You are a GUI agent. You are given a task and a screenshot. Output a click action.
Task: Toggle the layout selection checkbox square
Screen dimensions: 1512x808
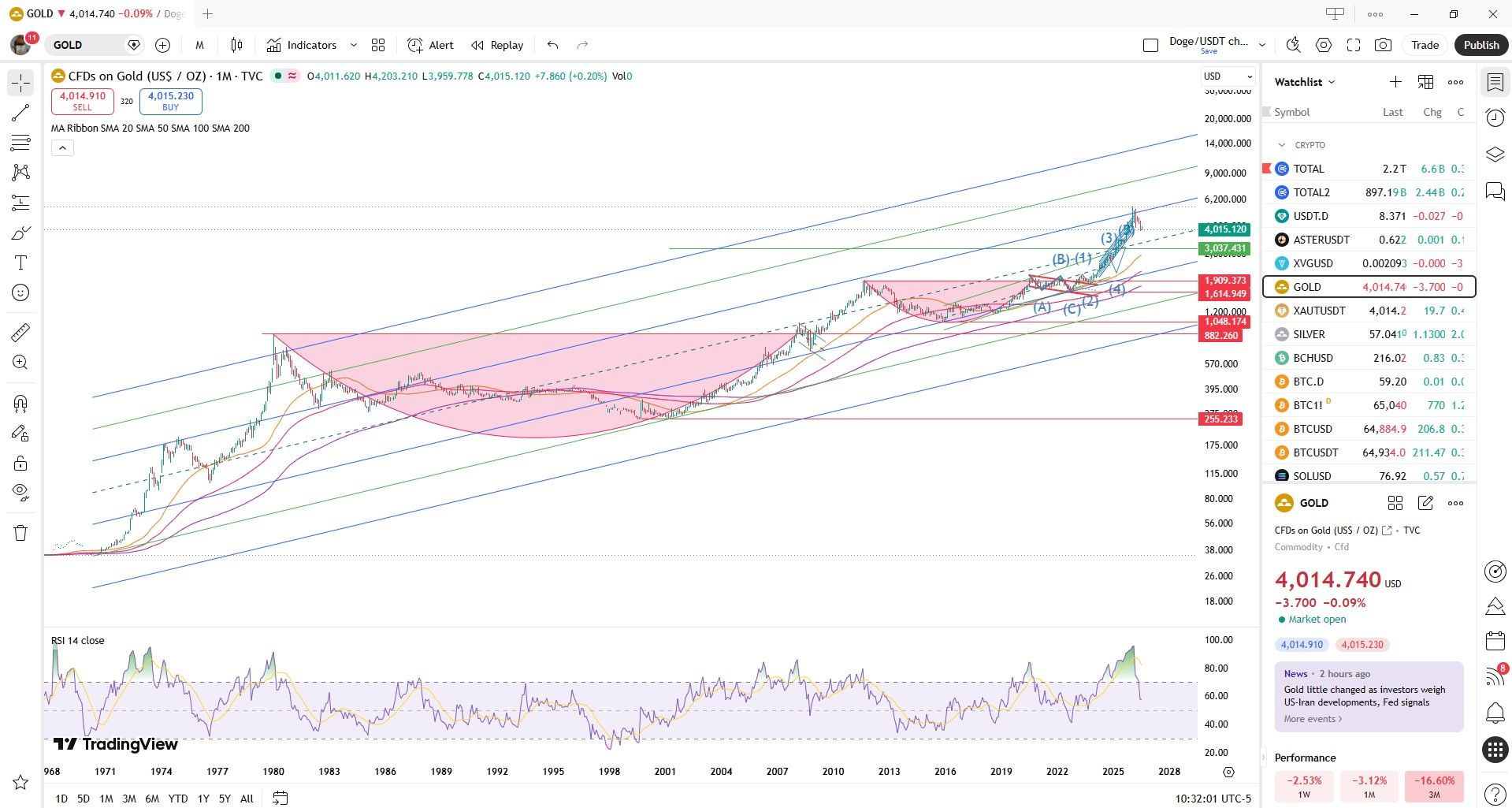coord(1150,45)
